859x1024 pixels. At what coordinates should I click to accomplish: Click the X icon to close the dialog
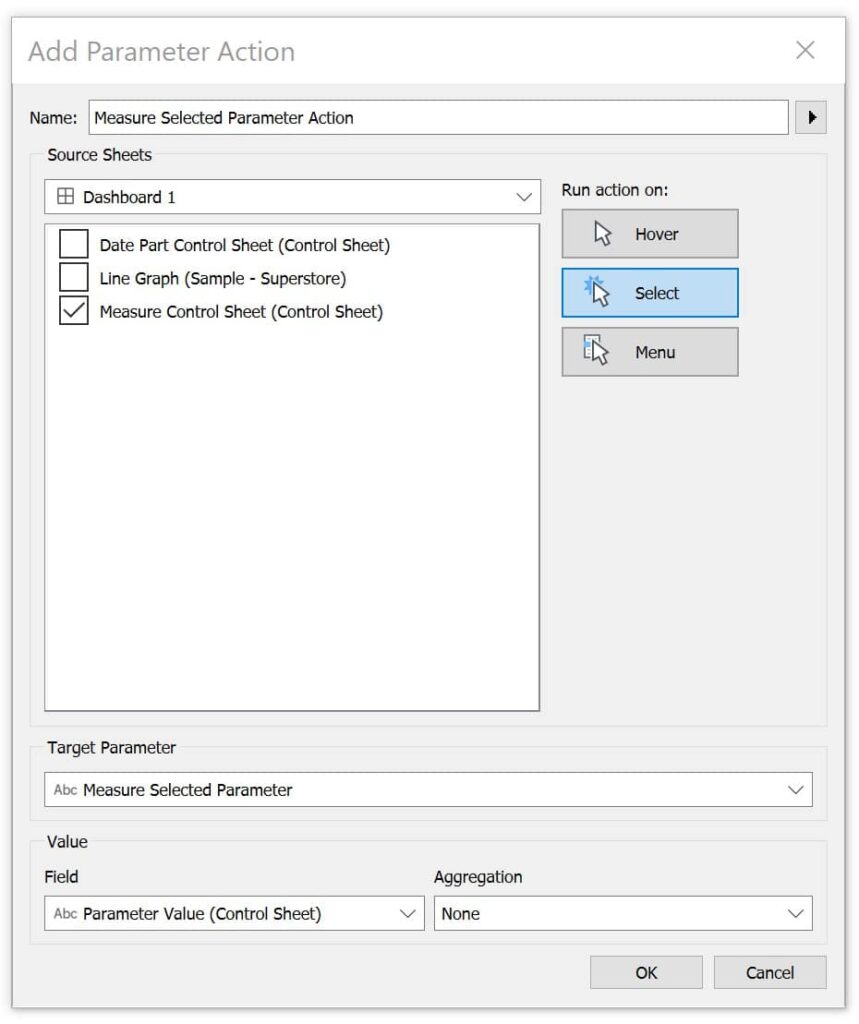pyautogui.click(x=806, y=51)
